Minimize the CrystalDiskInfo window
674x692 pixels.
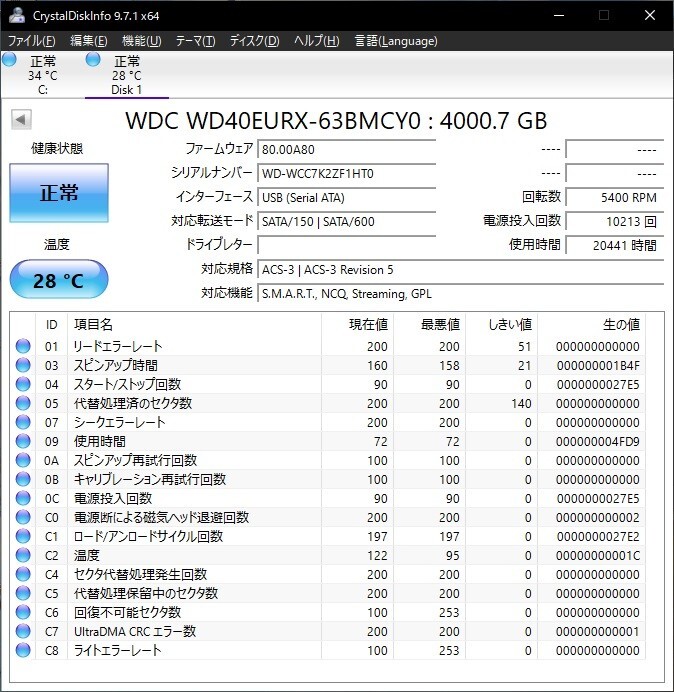tap(559, 15)
